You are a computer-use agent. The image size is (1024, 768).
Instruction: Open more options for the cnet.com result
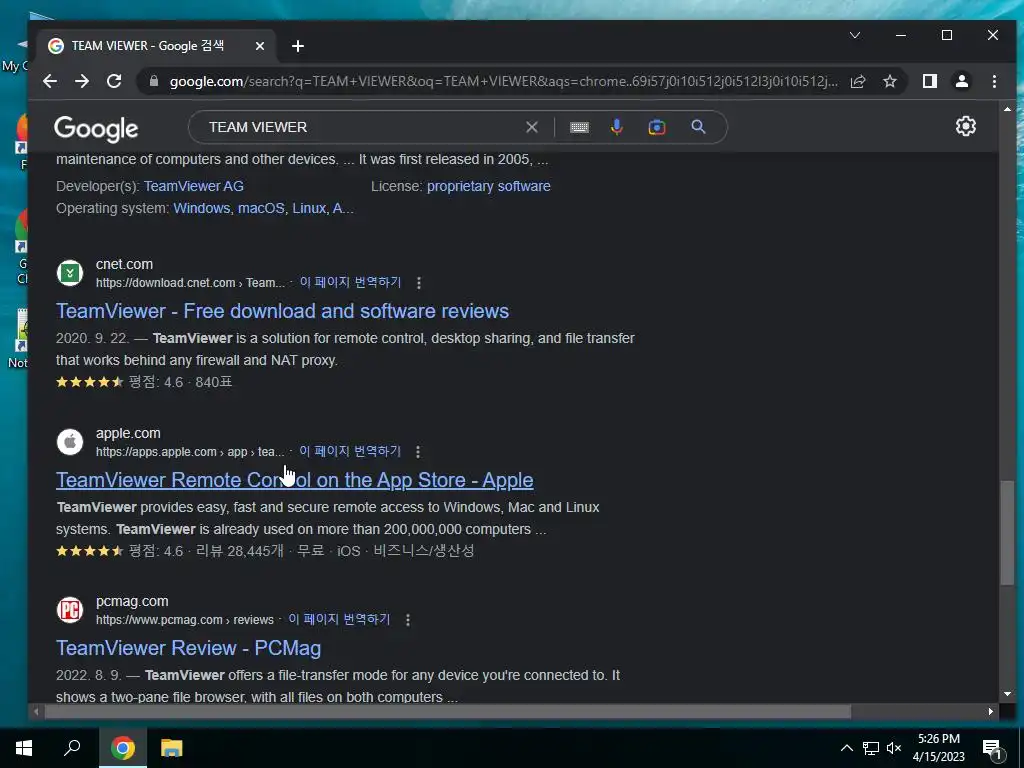coord(419,283)
